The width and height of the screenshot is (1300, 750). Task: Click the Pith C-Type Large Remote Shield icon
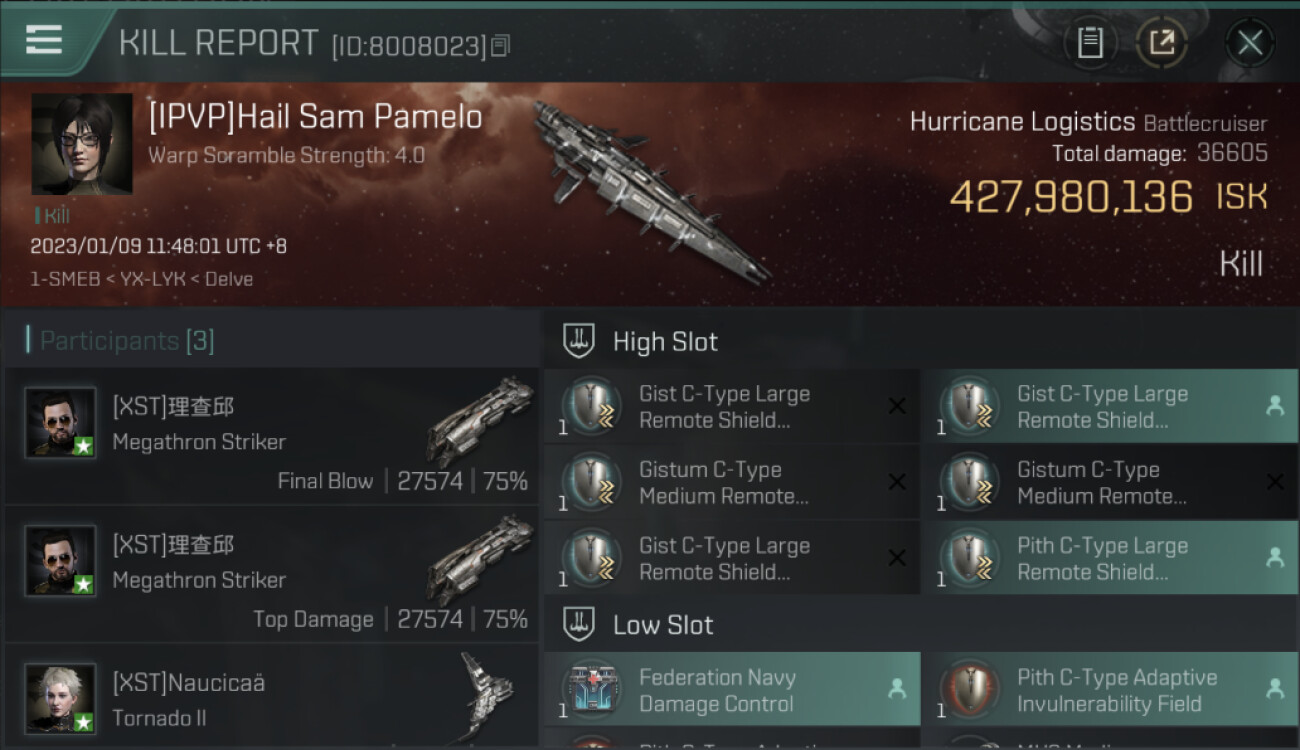(x=970, y=558)
